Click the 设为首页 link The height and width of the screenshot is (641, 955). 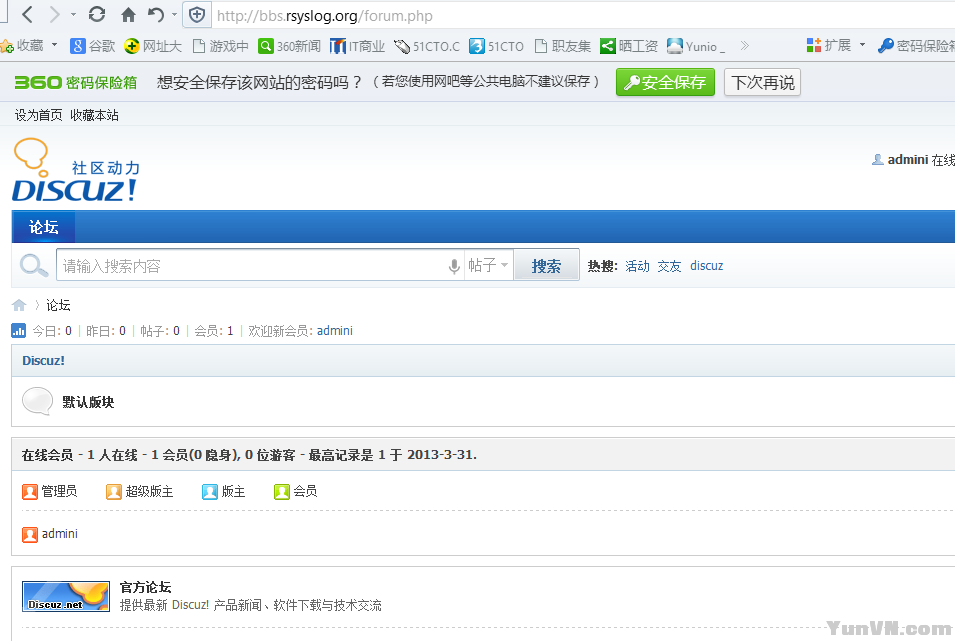point(38,115)
